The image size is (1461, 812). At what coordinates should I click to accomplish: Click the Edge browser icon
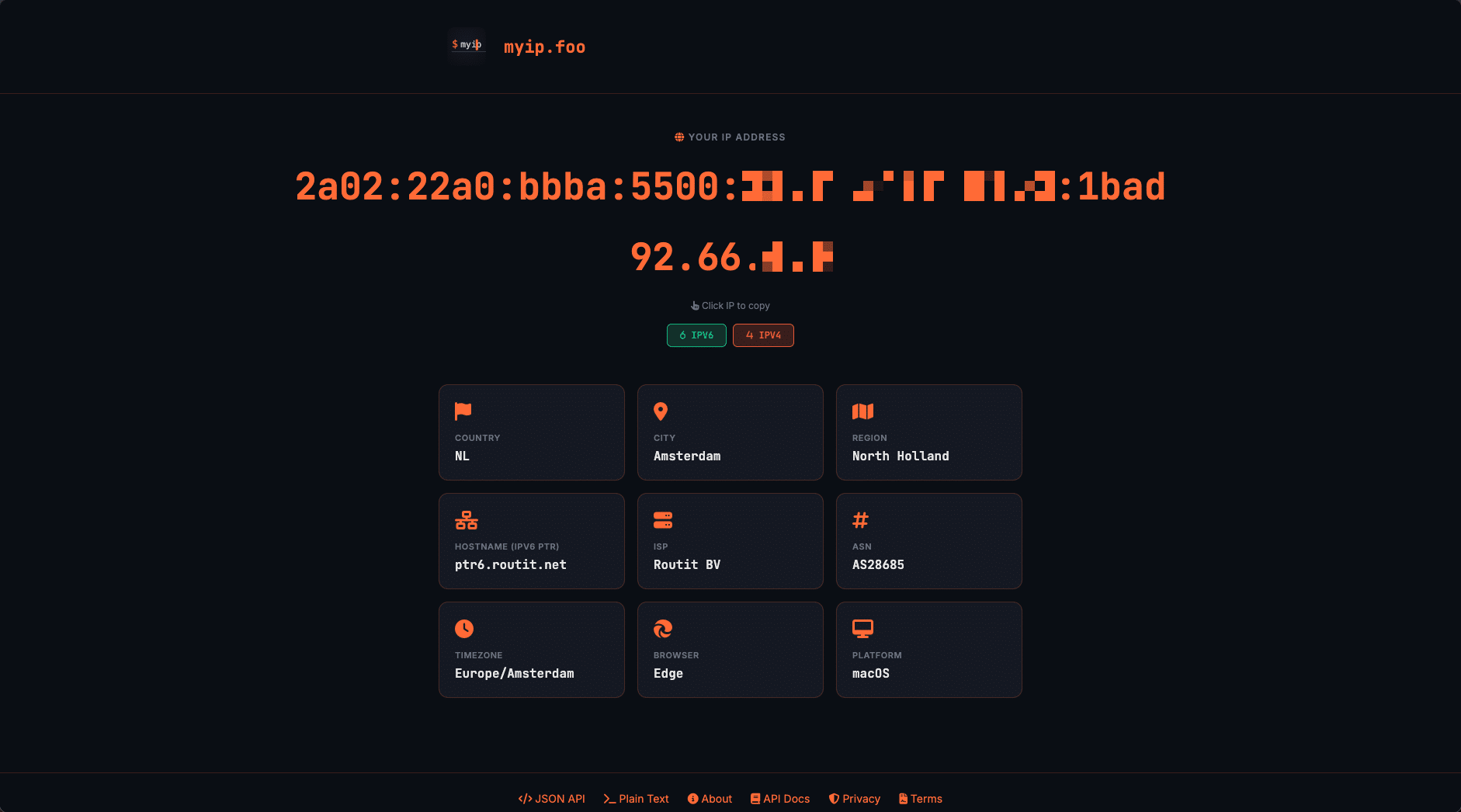(663, 629)
